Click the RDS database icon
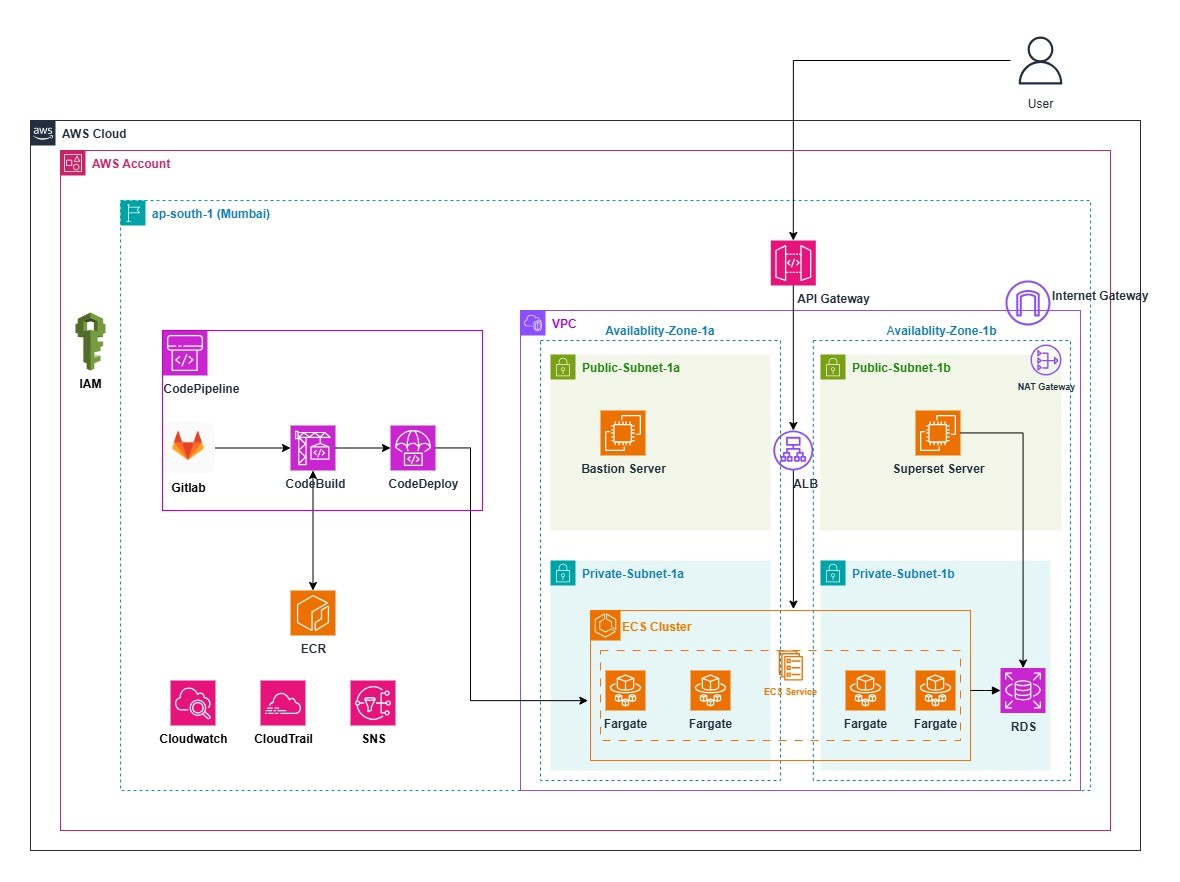The image size is (1180, 882). pos(1023,691)
